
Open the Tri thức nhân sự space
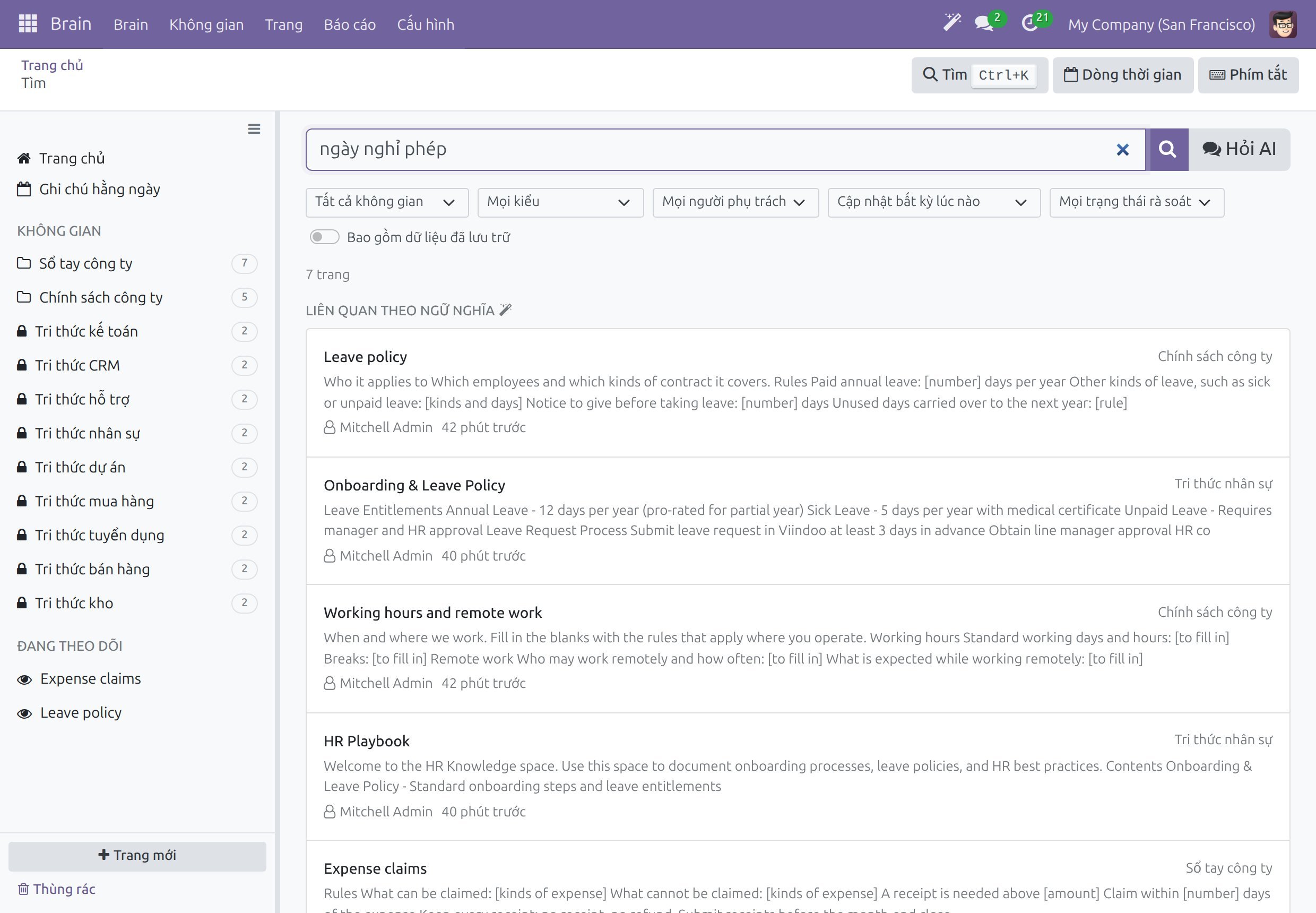tap(137, 433)
